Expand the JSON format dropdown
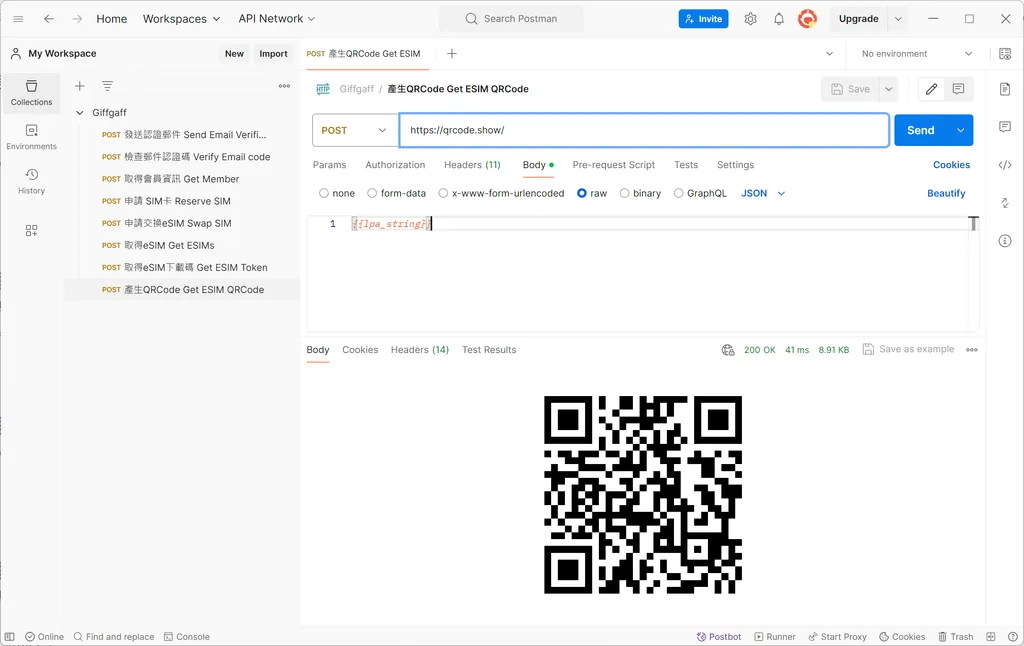1024x646 pixels. tap(763, 193)
